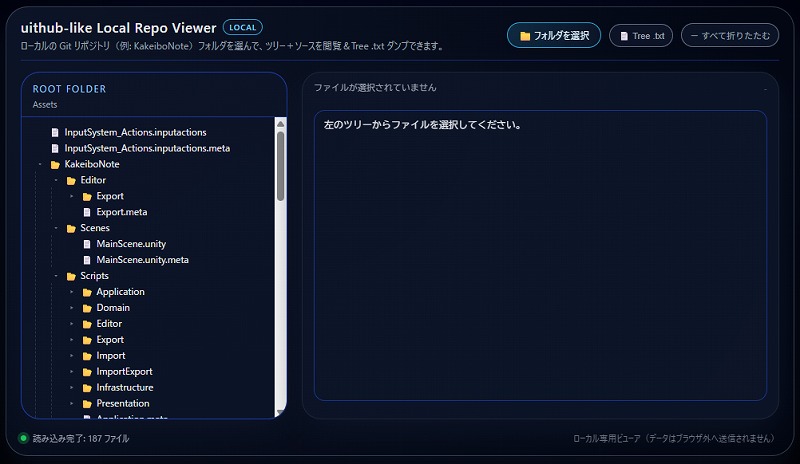Collapse the Editor folder under KakeiboNote
This screenshot has width=800, height=464.
click(x=56, y=180)
